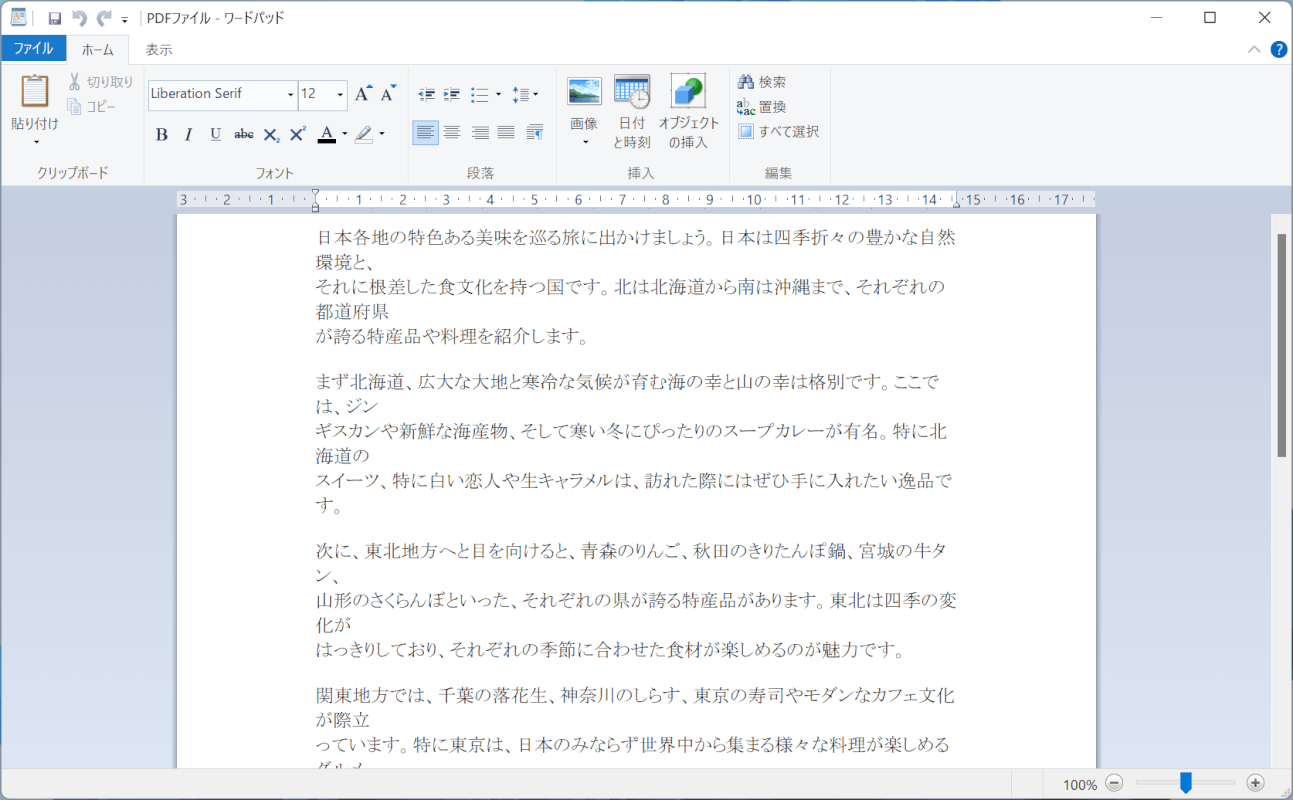This screenshot has width=1293, height=800.
Task: Click the Increase Indent icon
Action: click(452, 95)
